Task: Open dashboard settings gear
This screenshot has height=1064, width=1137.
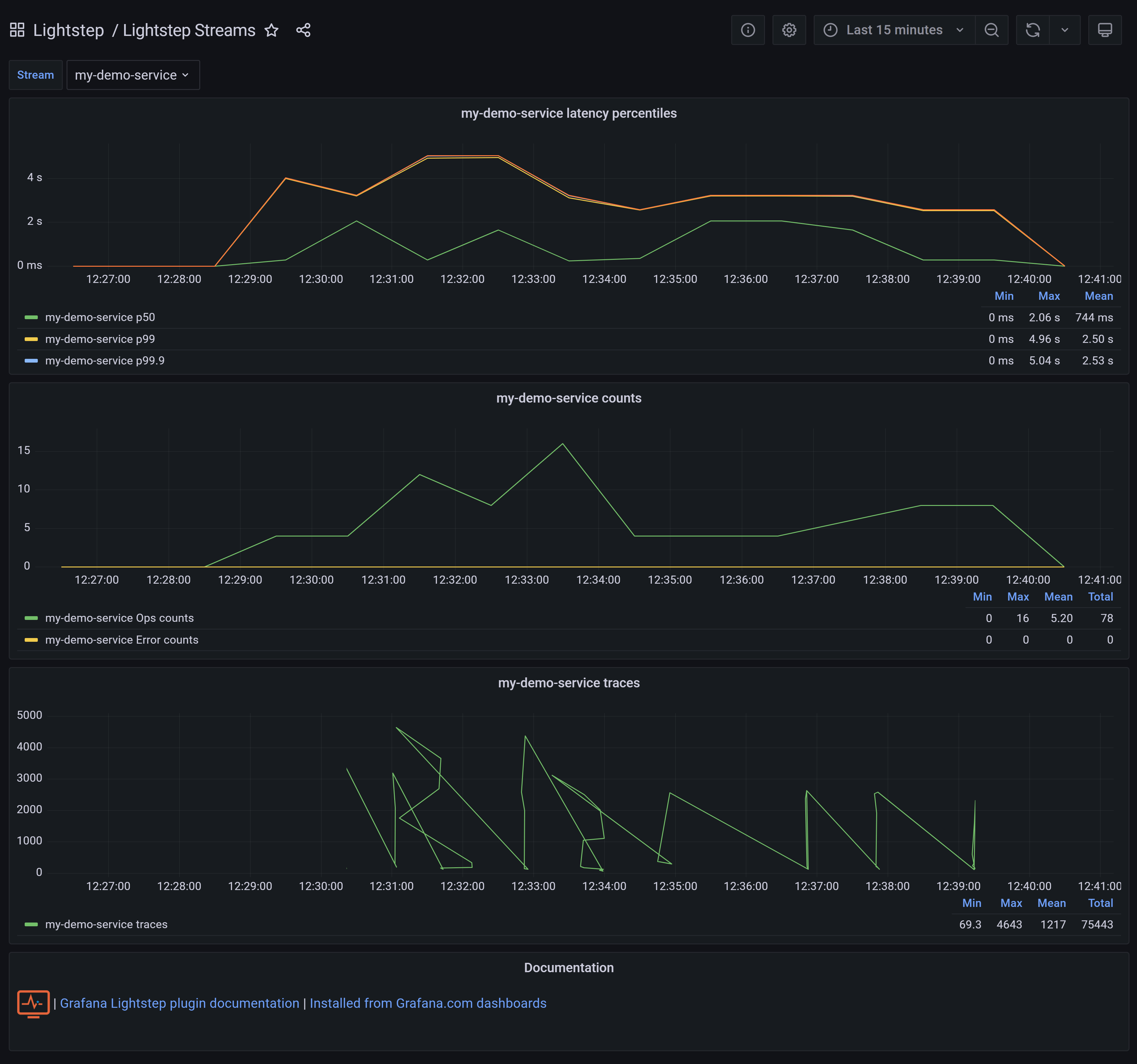Action: pyautogui.click(x=789, y=30)
